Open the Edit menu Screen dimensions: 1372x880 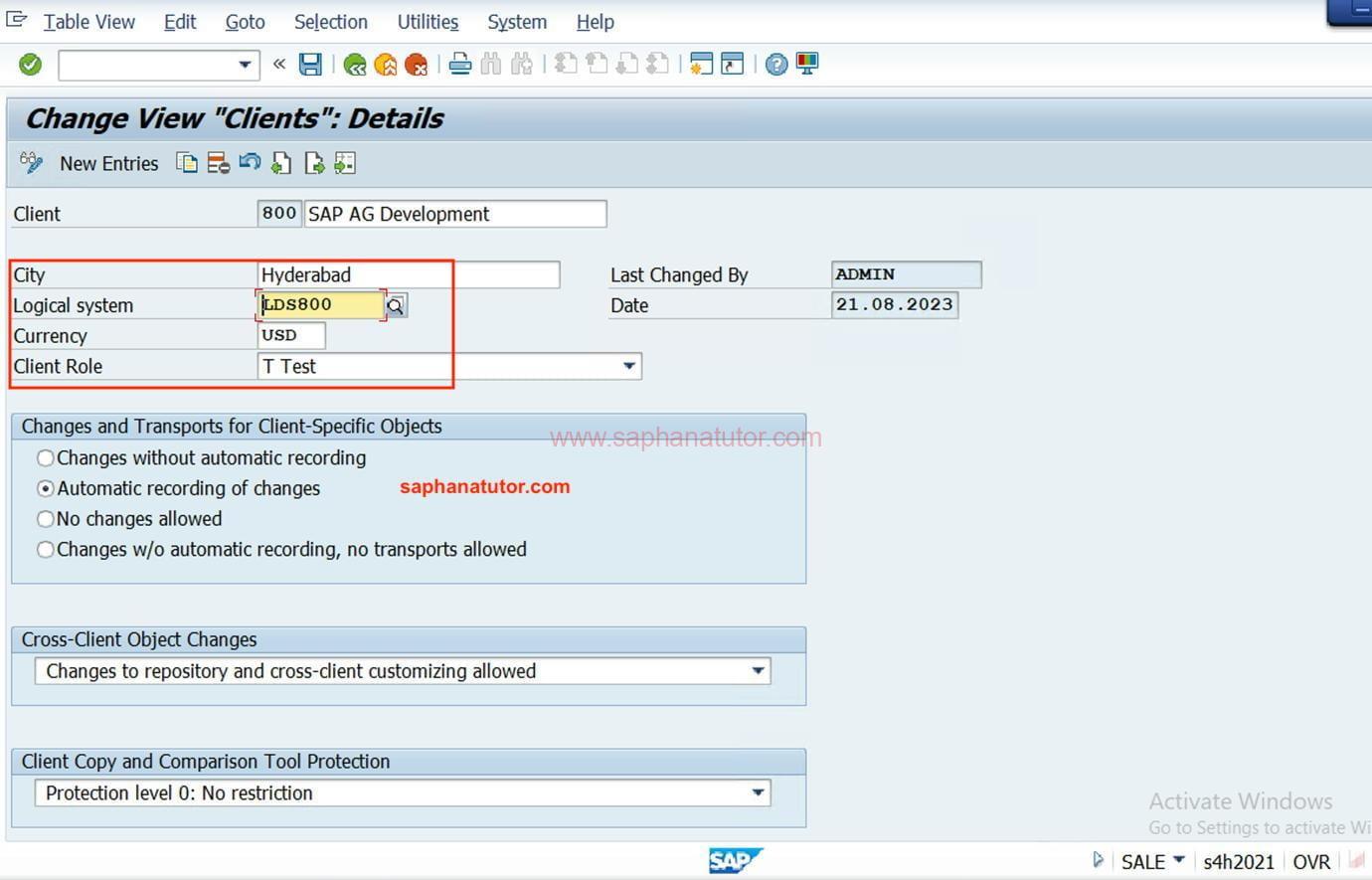(x=180, y=22)
